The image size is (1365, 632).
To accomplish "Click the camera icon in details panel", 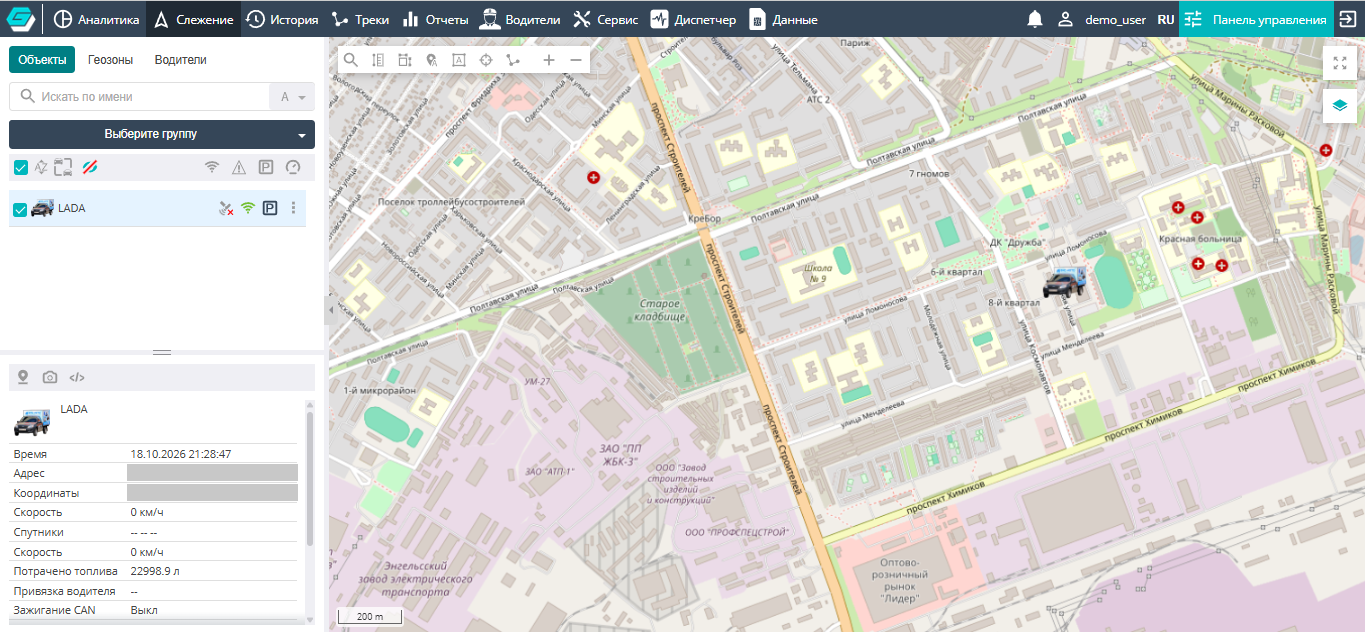I will point(50,377).
